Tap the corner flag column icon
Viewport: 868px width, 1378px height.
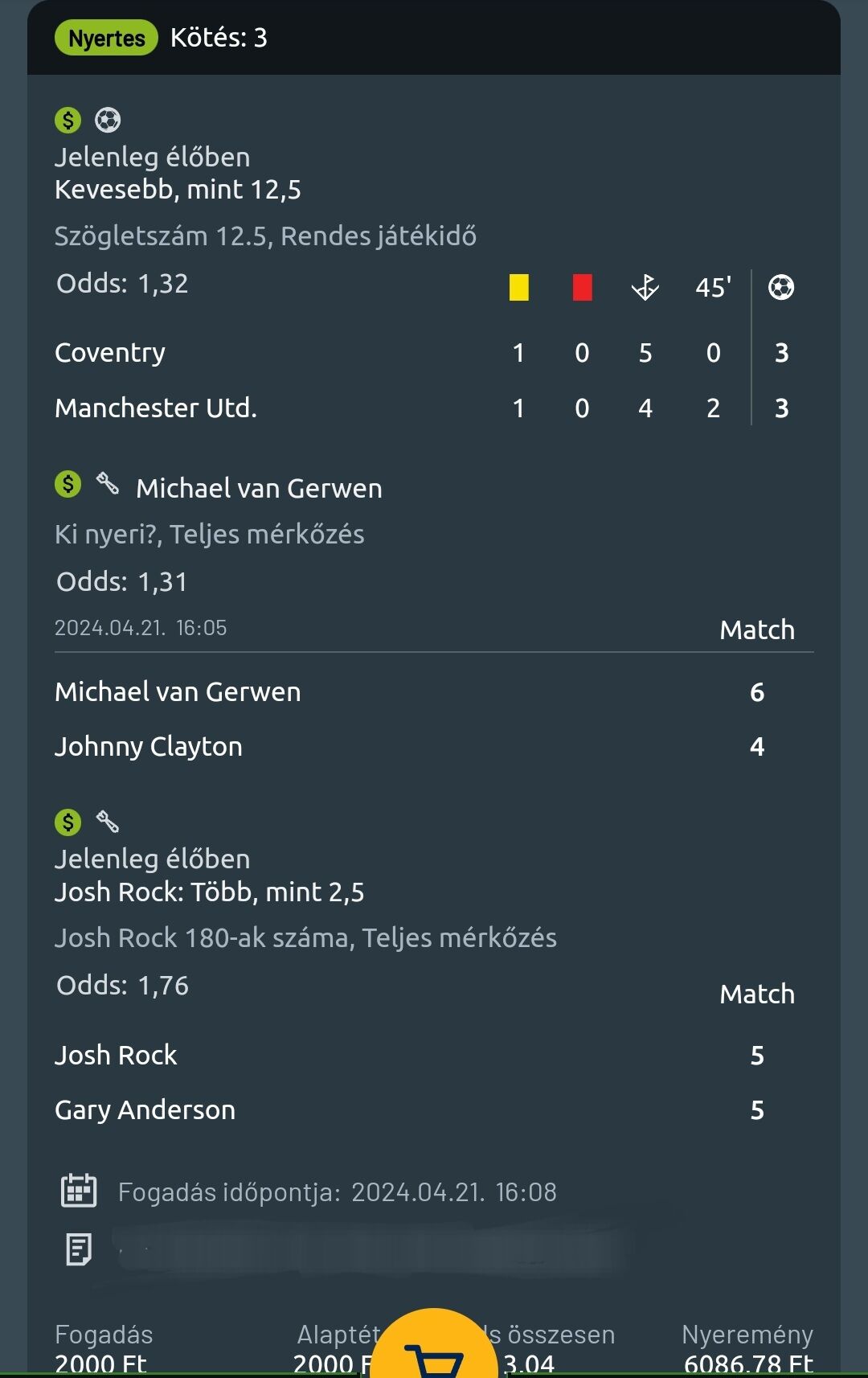click(x=645, y=287)
